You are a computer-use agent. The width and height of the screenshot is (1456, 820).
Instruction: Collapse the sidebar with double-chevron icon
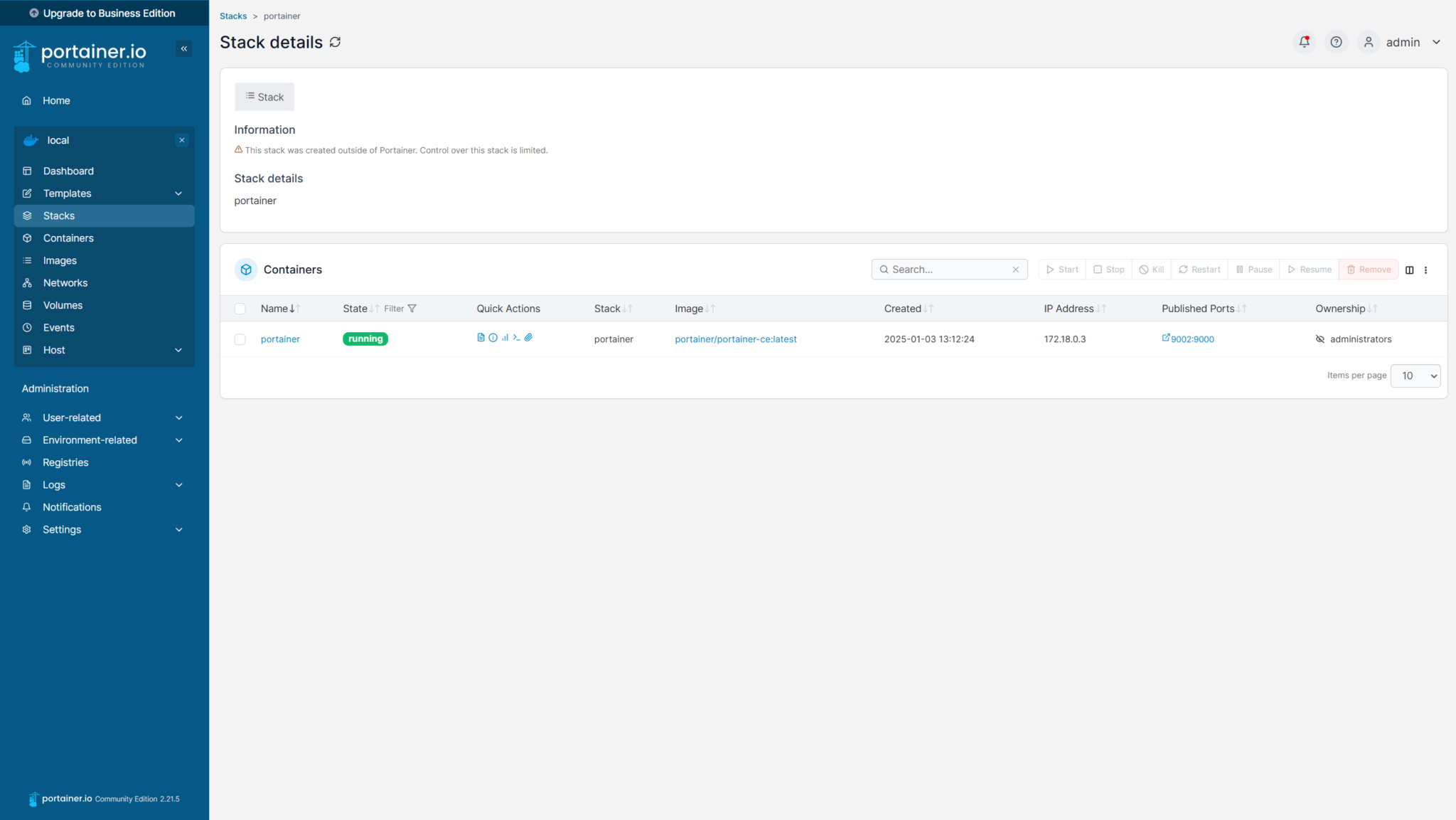[184, 48]
